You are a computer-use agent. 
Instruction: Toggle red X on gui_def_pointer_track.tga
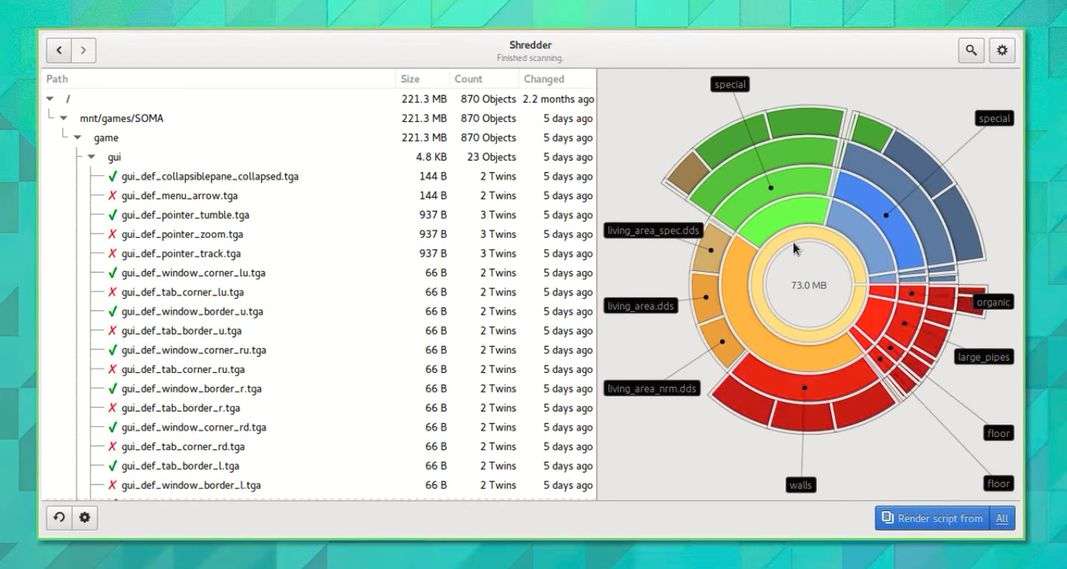(113, 253)
